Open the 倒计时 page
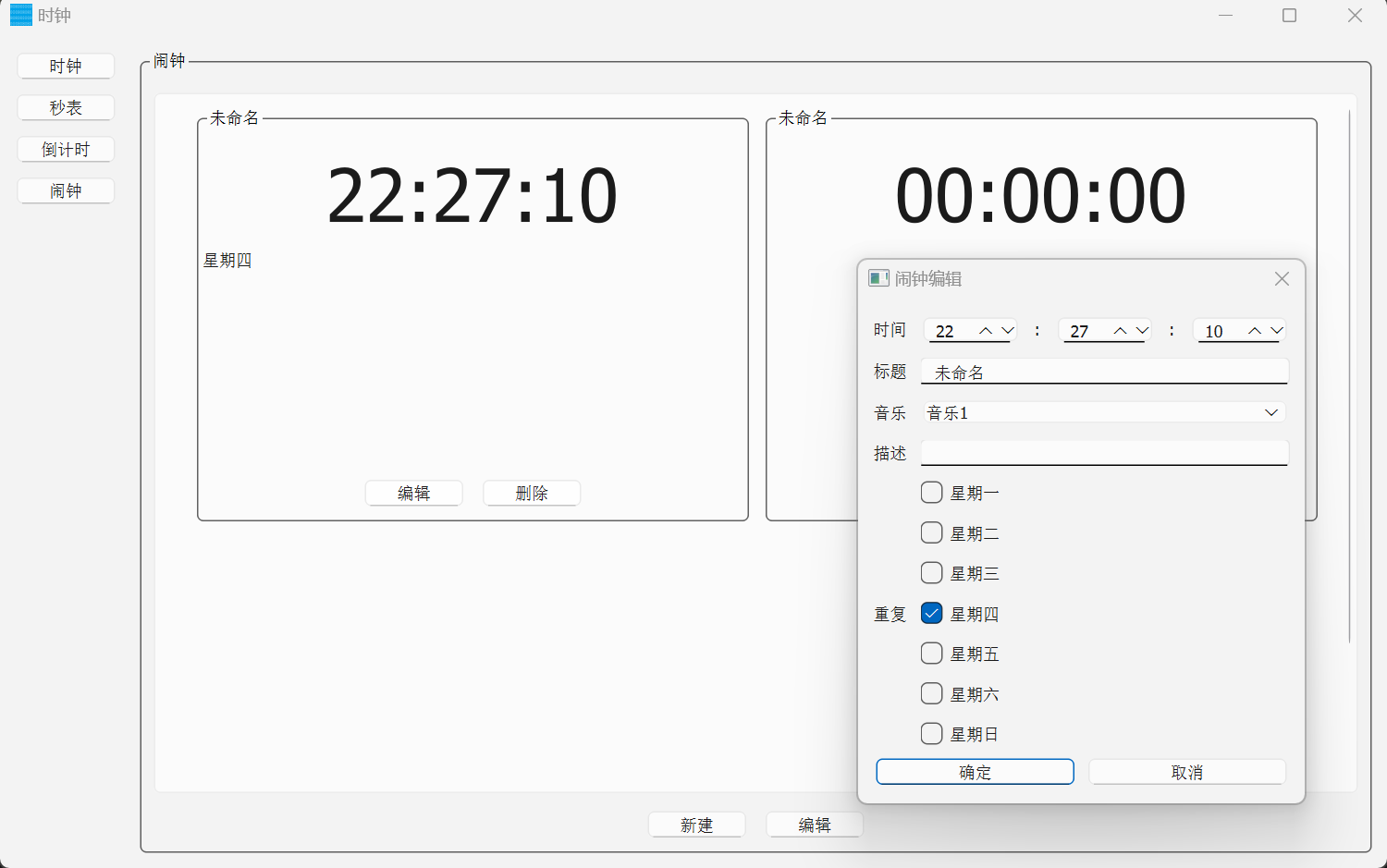 pyautogui.click(x=66, y=150)
